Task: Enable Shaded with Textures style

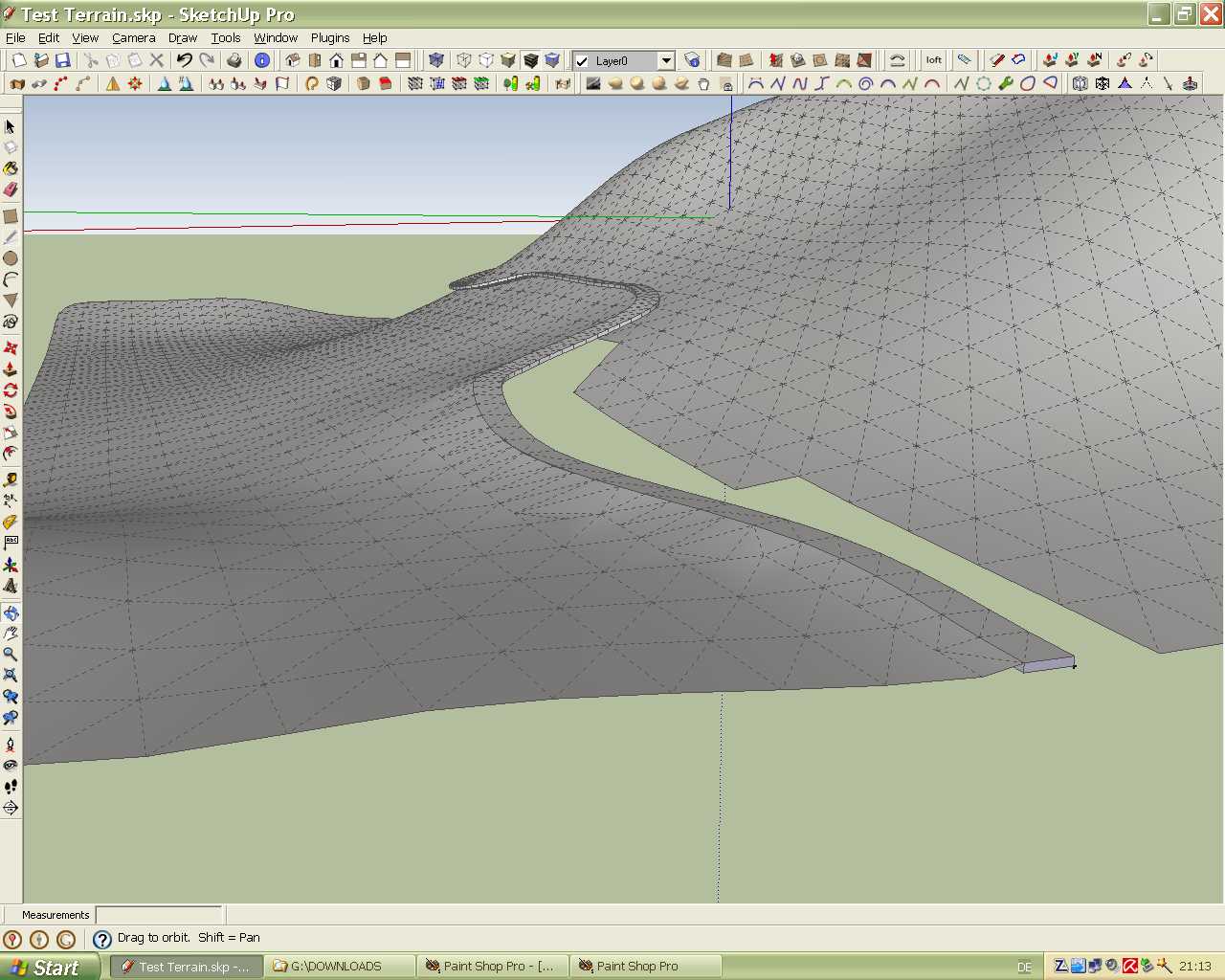Action: pos(531,60)
